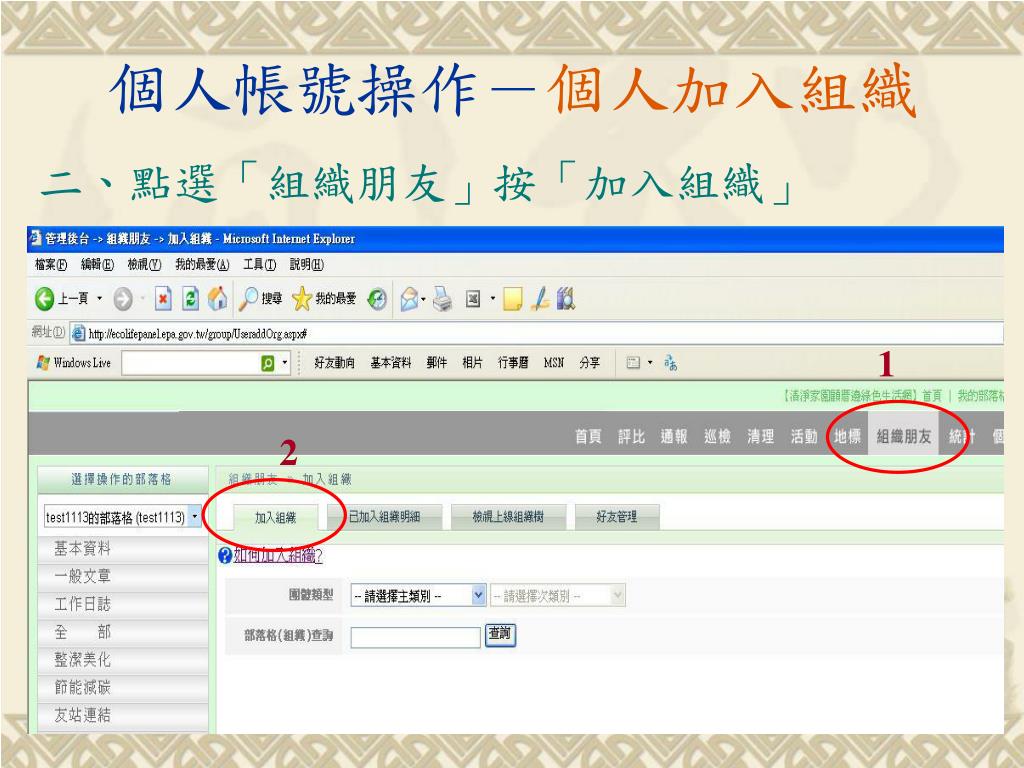
Task: Open the Windows Live search box dropdown
Action: tap(285, 362)
